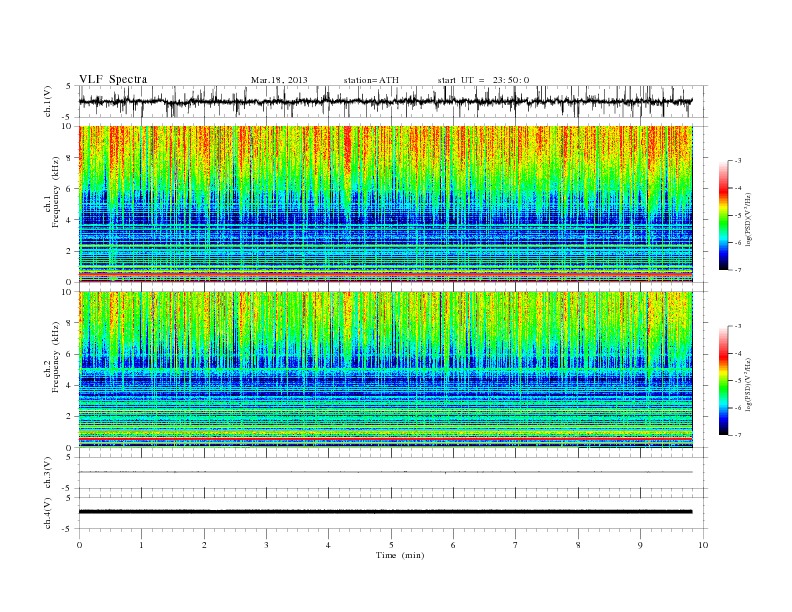Click the "8" kHz tick on ch.1 frequency axis
Screen dimensions: 792x612
tap(70, 158)
